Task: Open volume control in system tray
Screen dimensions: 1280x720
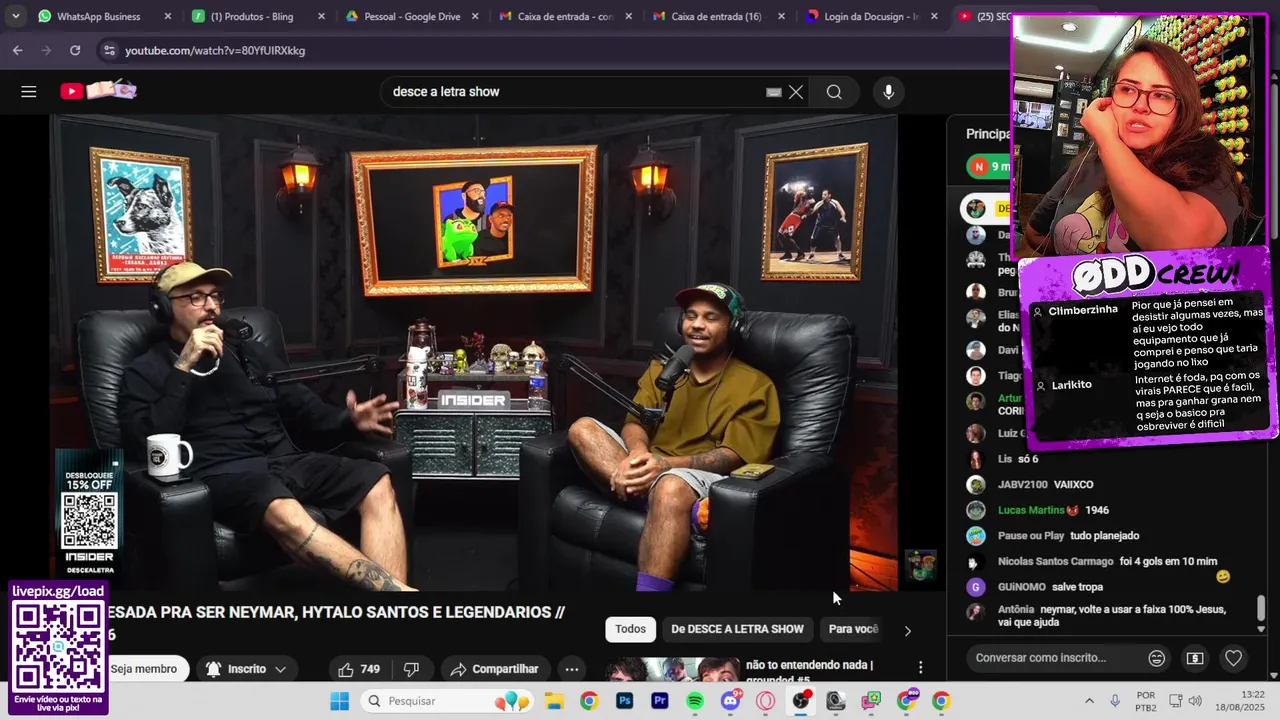Action: point(1195,701)
